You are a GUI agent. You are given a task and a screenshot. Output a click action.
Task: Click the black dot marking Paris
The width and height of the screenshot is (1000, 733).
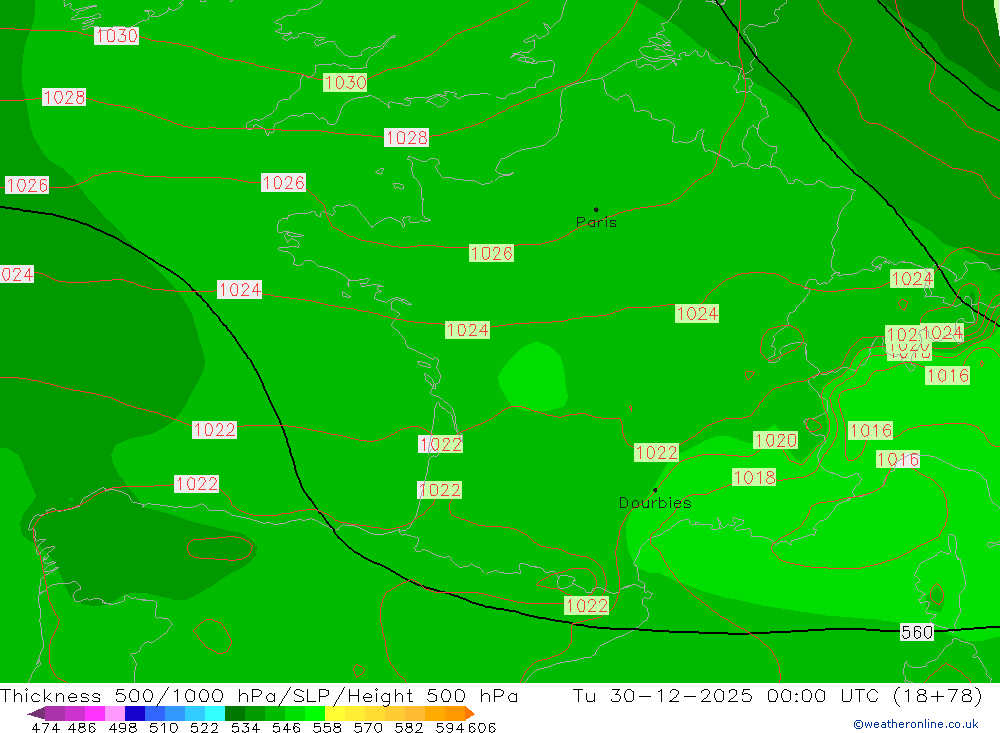point(596,209)
